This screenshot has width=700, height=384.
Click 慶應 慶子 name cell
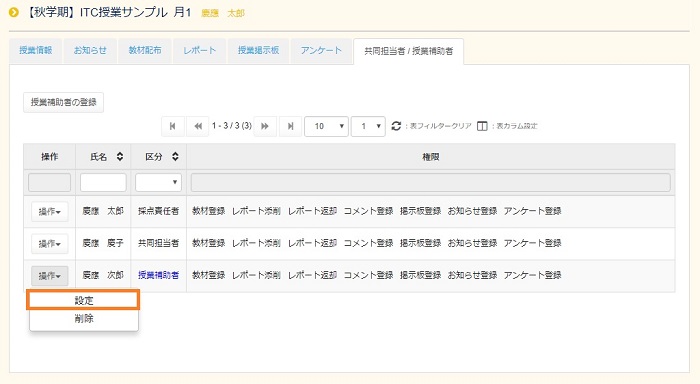(x=103, y=243)
